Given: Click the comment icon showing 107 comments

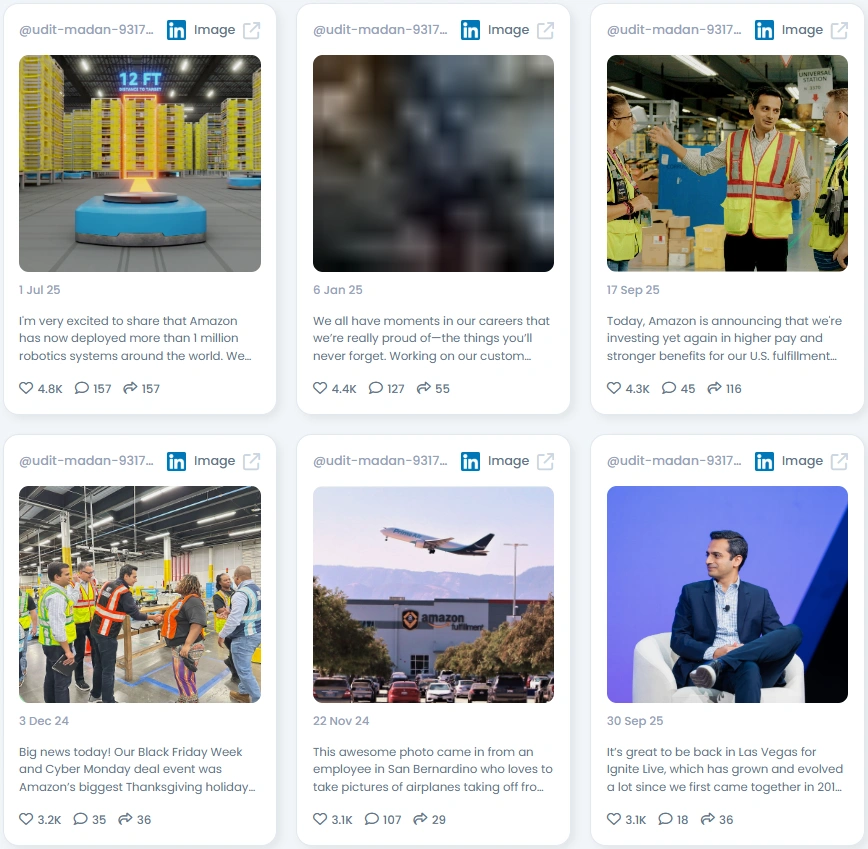Looking at the screenshot, I should (371, 819).
